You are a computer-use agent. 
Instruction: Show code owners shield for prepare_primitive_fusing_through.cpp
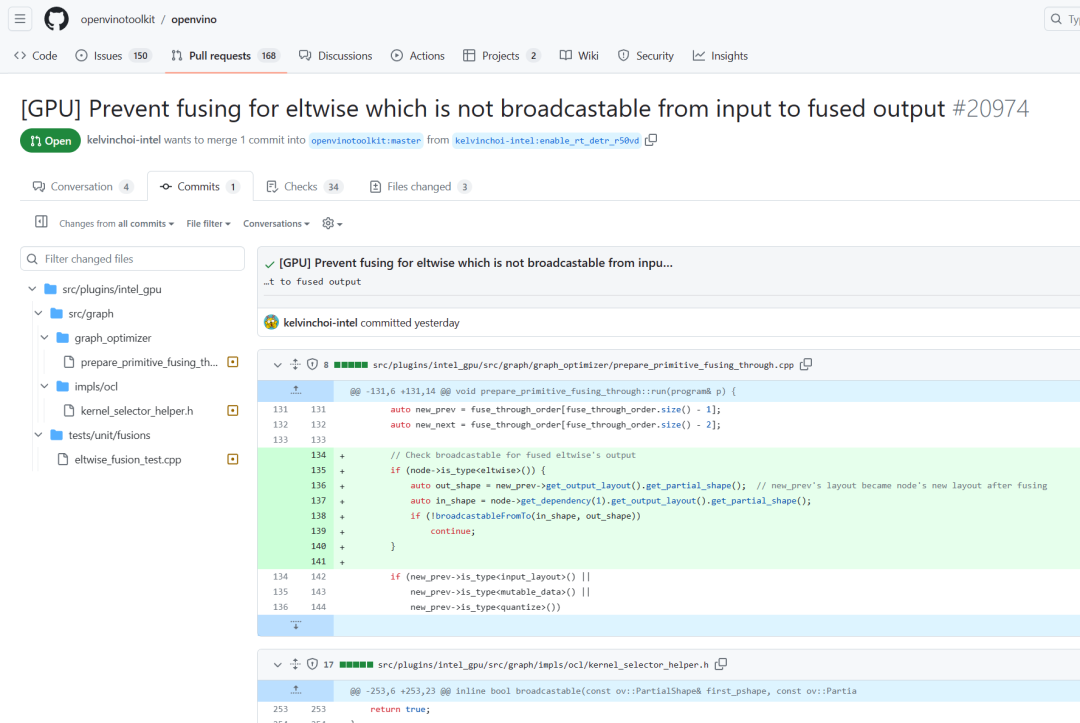tap(312, 364)
